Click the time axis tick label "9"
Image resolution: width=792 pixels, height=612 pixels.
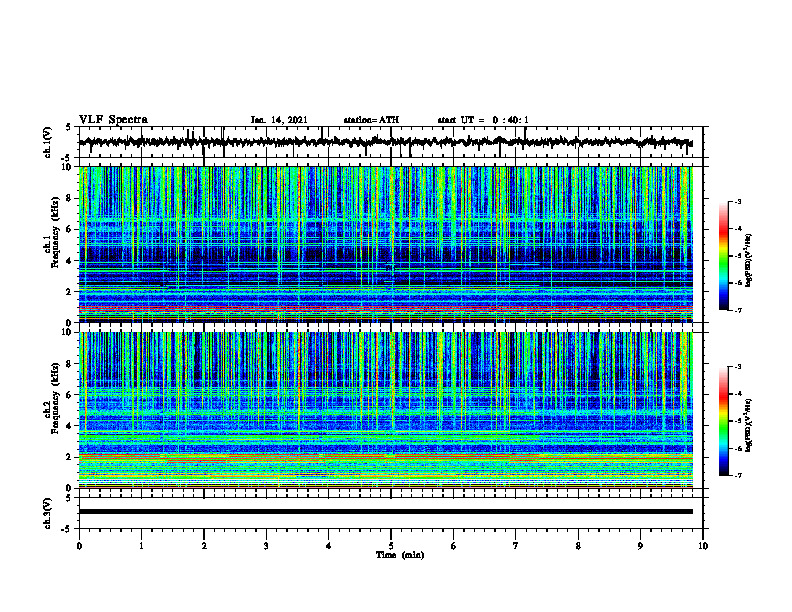pos(640,546)
